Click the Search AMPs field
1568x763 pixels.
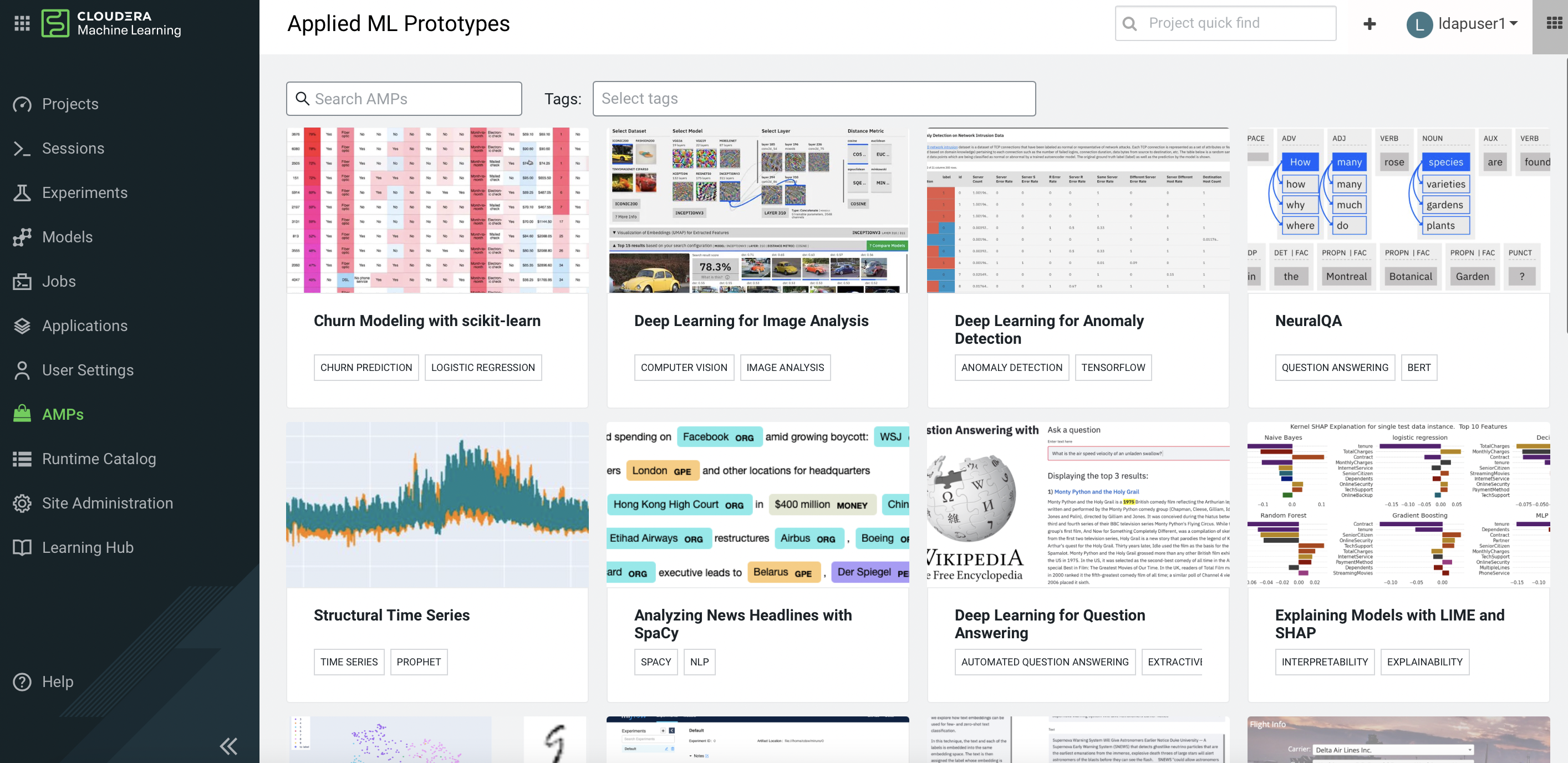[404, 99]
